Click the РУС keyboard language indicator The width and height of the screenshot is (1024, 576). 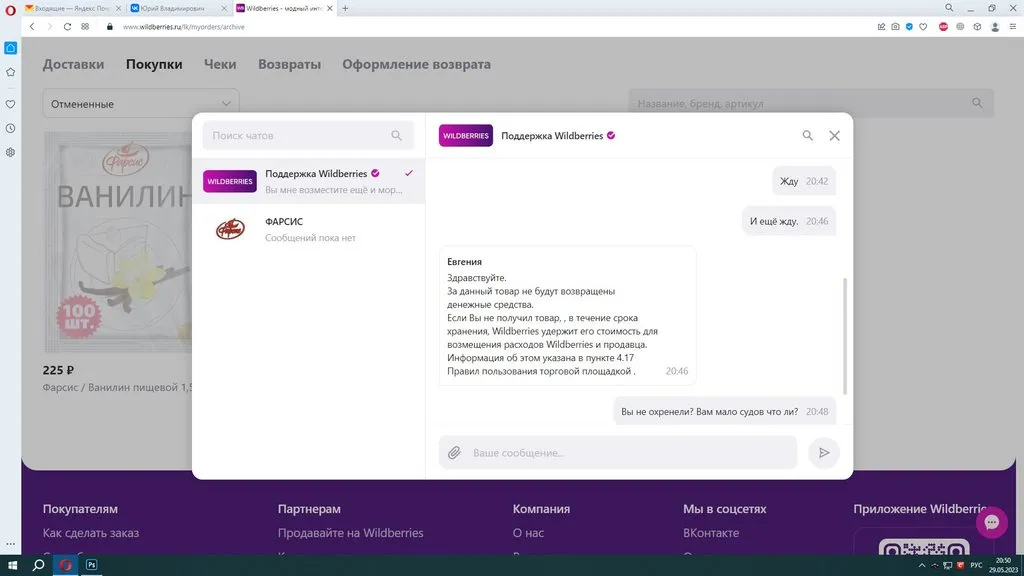pyautogui.click(x=976, y=566)
